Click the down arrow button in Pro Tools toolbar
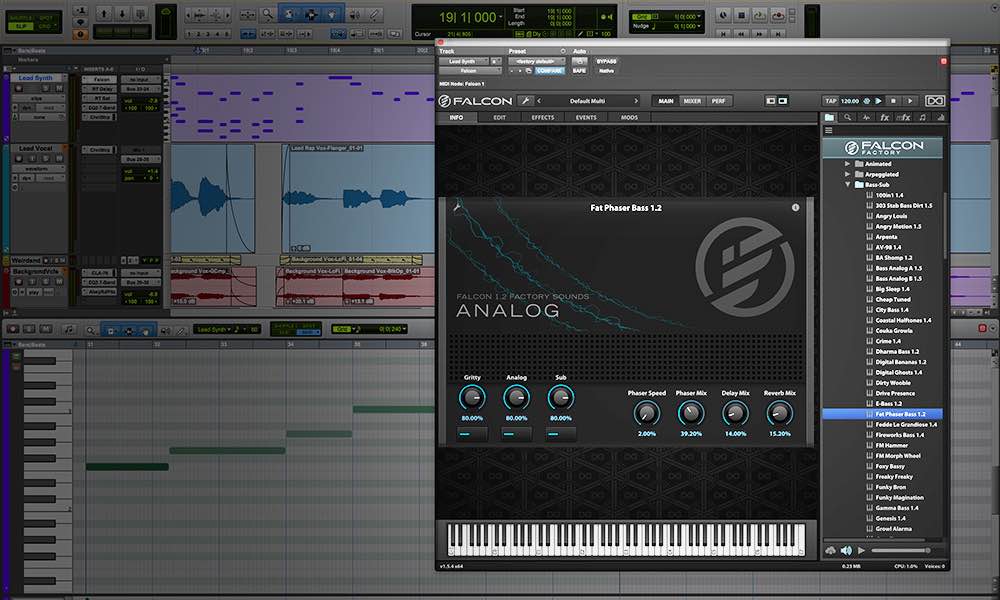Viewport: 1000px width, 600px height. [122, 13]
